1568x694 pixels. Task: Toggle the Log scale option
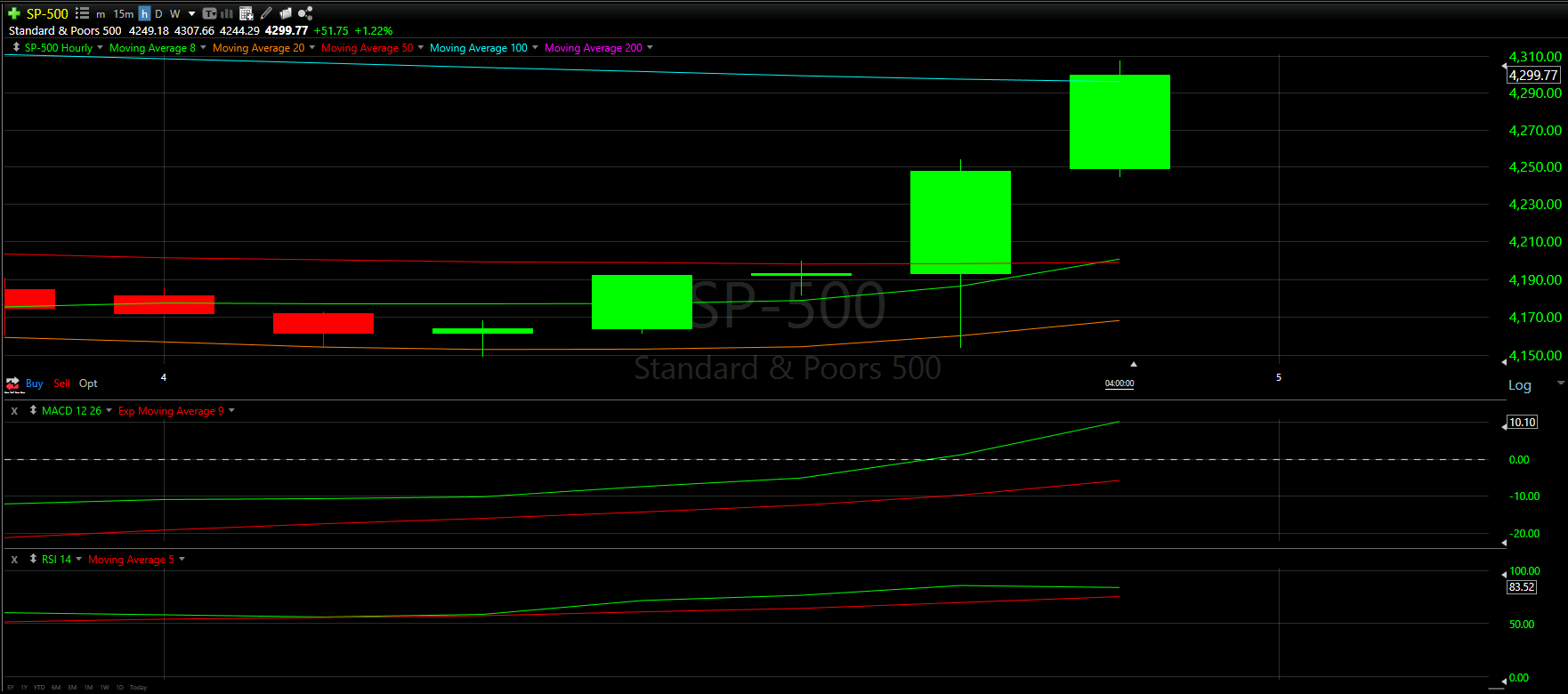tap(1520, 385)
